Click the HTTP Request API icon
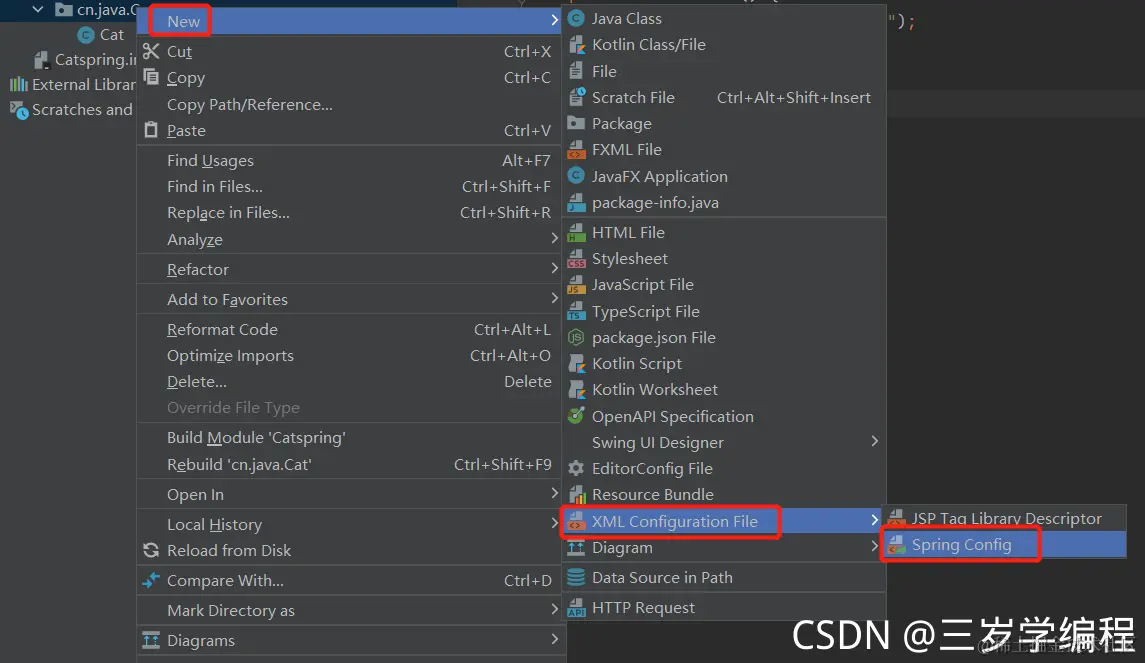 tap(576, 608)
